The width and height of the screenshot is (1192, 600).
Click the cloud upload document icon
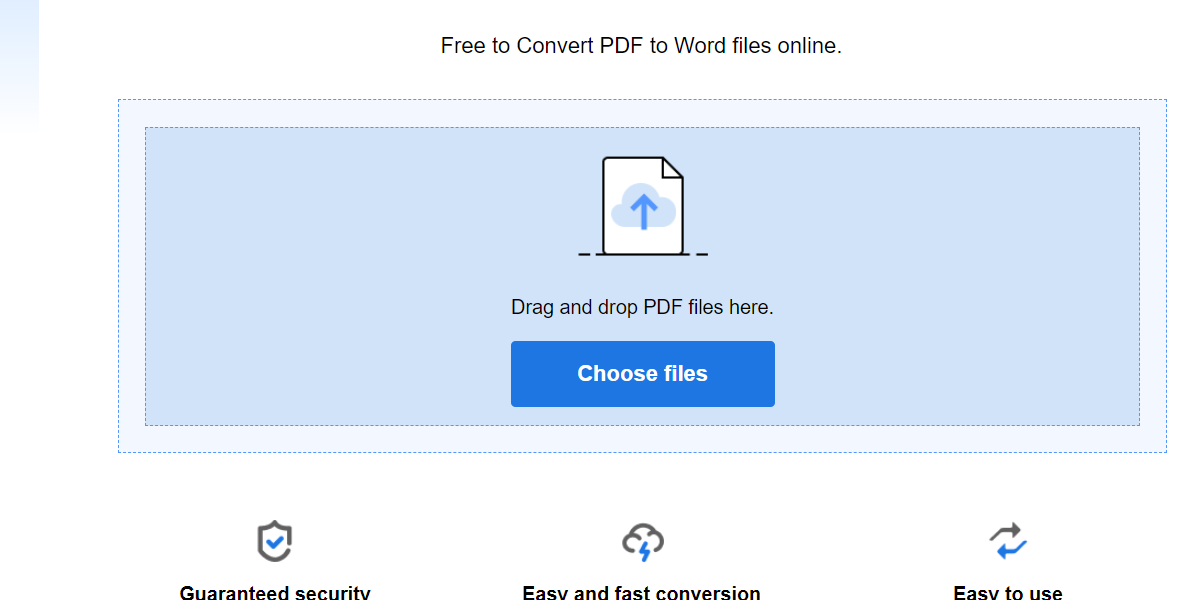click(x=643, y=206)
